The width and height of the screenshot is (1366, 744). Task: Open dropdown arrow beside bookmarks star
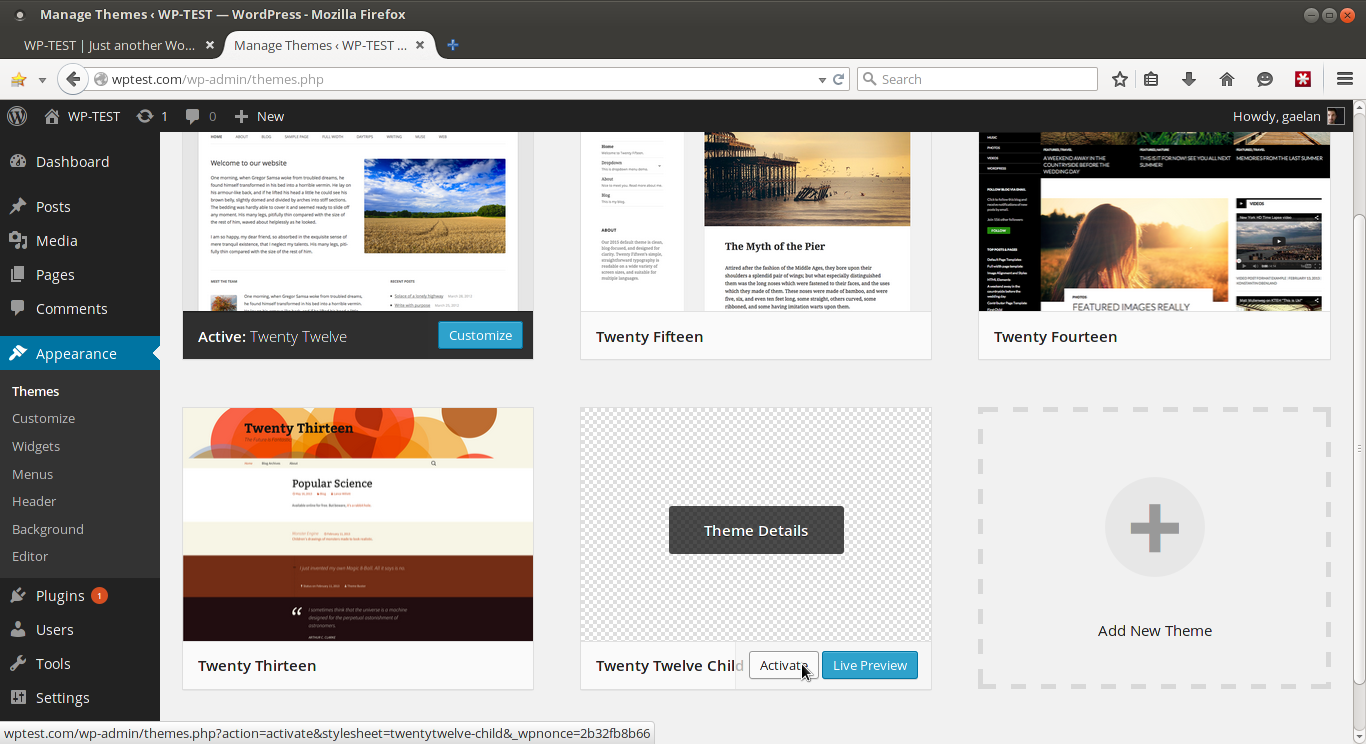(x=42, y=80)
